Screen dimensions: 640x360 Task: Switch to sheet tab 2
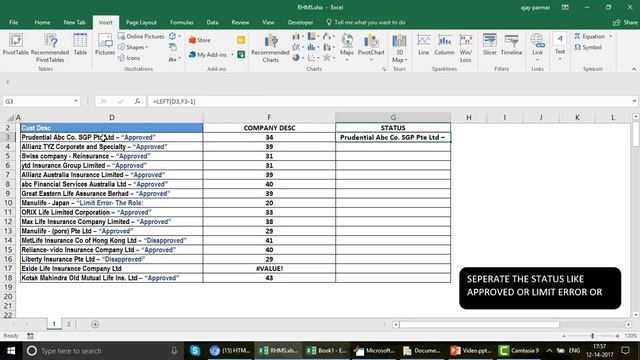point(69,324)
